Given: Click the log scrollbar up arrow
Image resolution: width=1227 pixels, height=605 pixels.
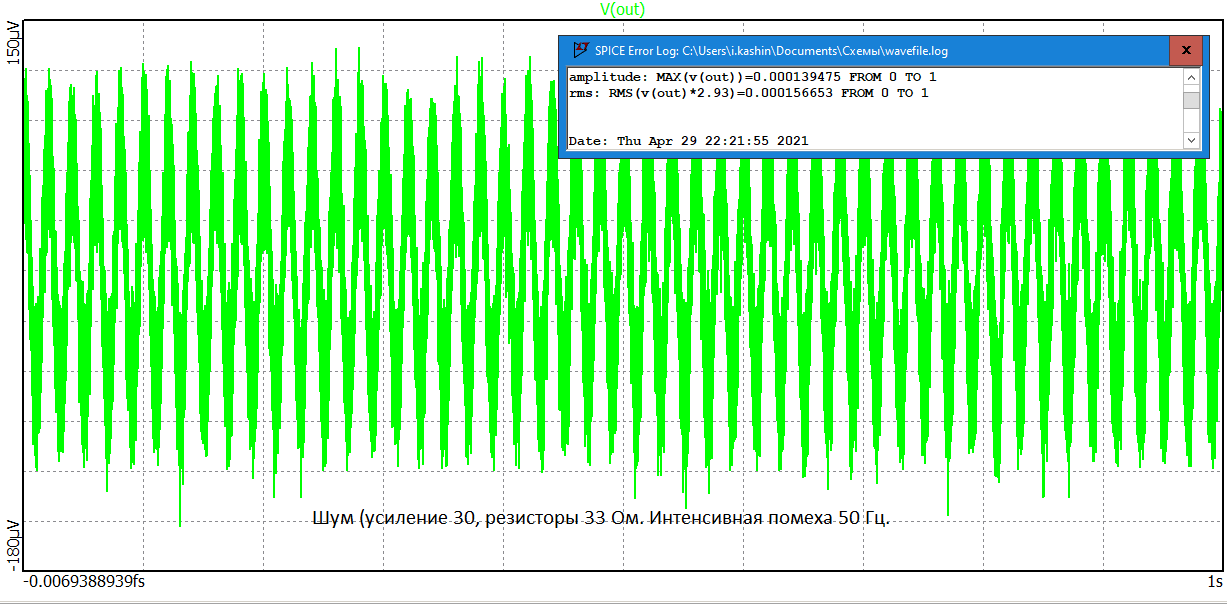Looking at the screenshot, I should click(1191, 76).
